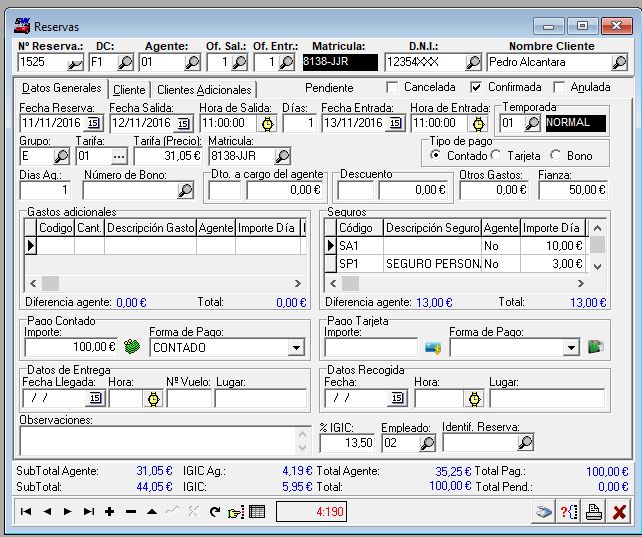This screenshot has width=642, height=537.
Task: Expand the Pago Contado Forma de Pago dropdown
Action: (296, 348)
